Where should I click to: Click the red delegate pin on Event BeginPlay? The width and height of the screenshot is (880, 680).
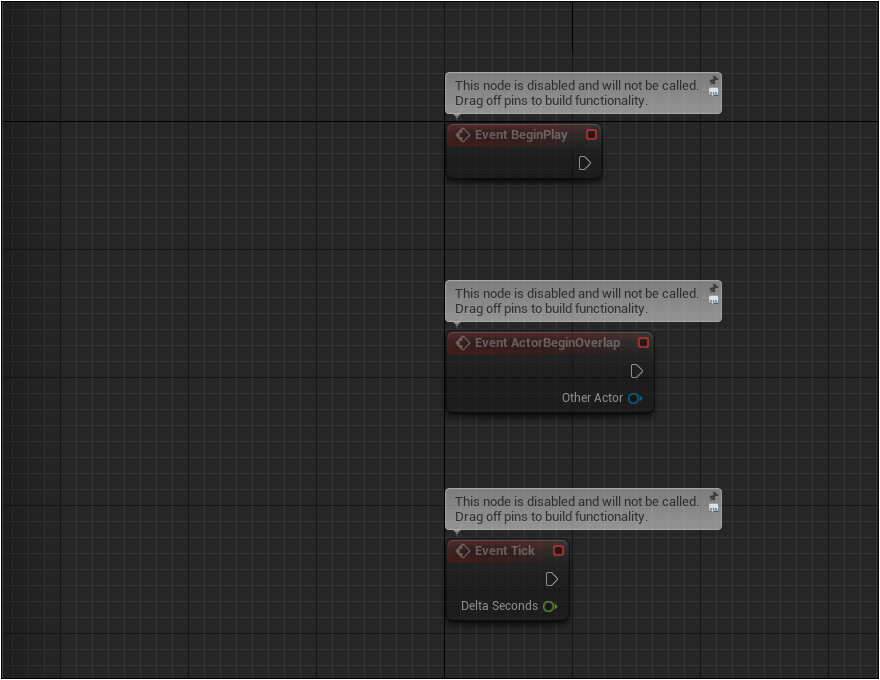pos(591,135)
